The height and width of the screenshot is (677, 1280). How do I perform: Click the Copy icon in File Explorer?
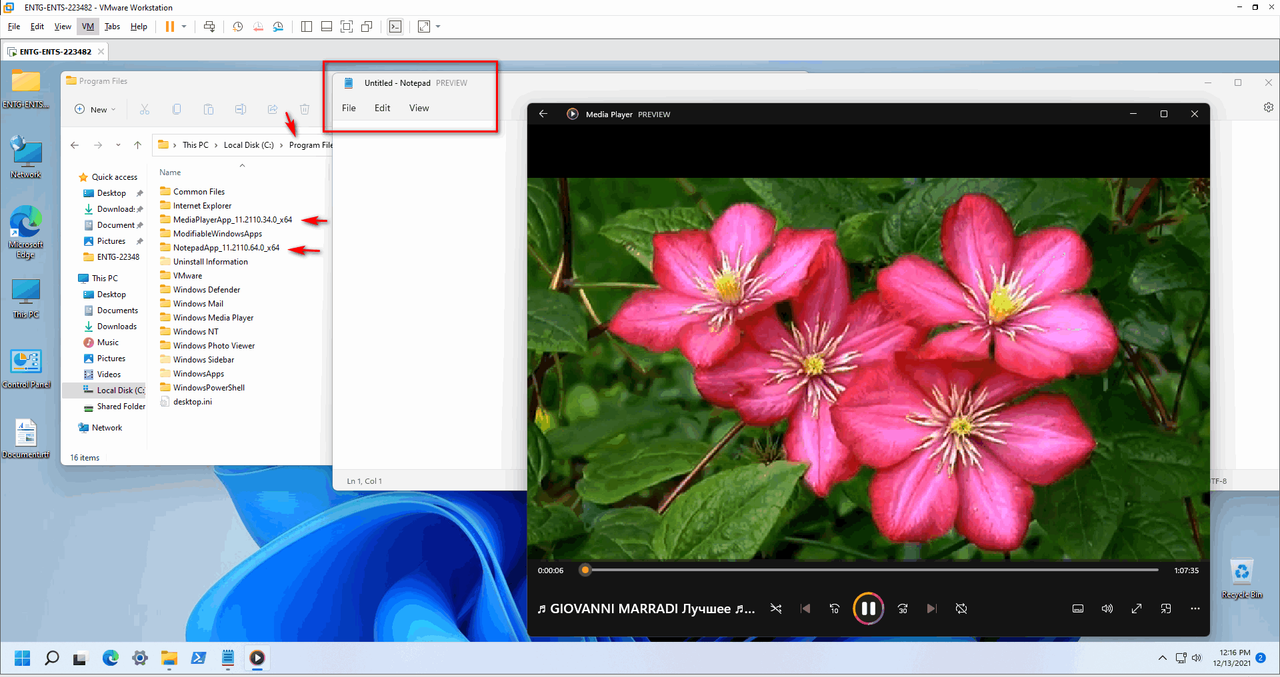click(177, 109)
